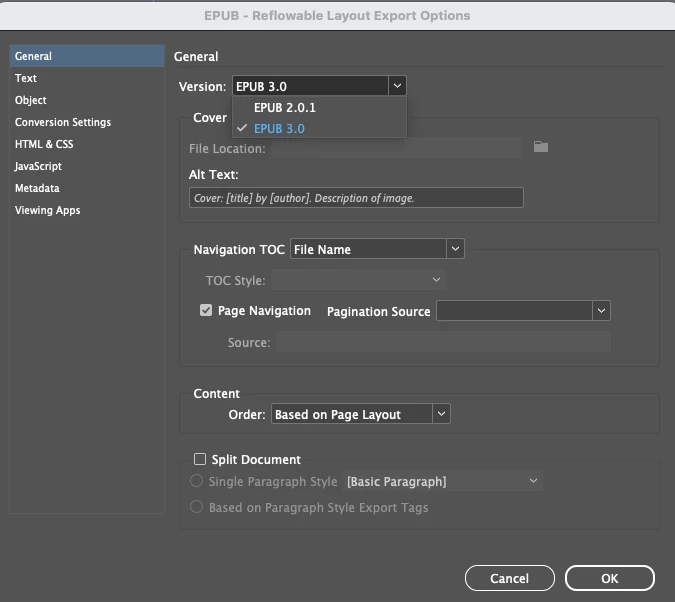Open the TOC Style dropdown
This screenshot has width=675, height=602.
[x=359, y=280]
